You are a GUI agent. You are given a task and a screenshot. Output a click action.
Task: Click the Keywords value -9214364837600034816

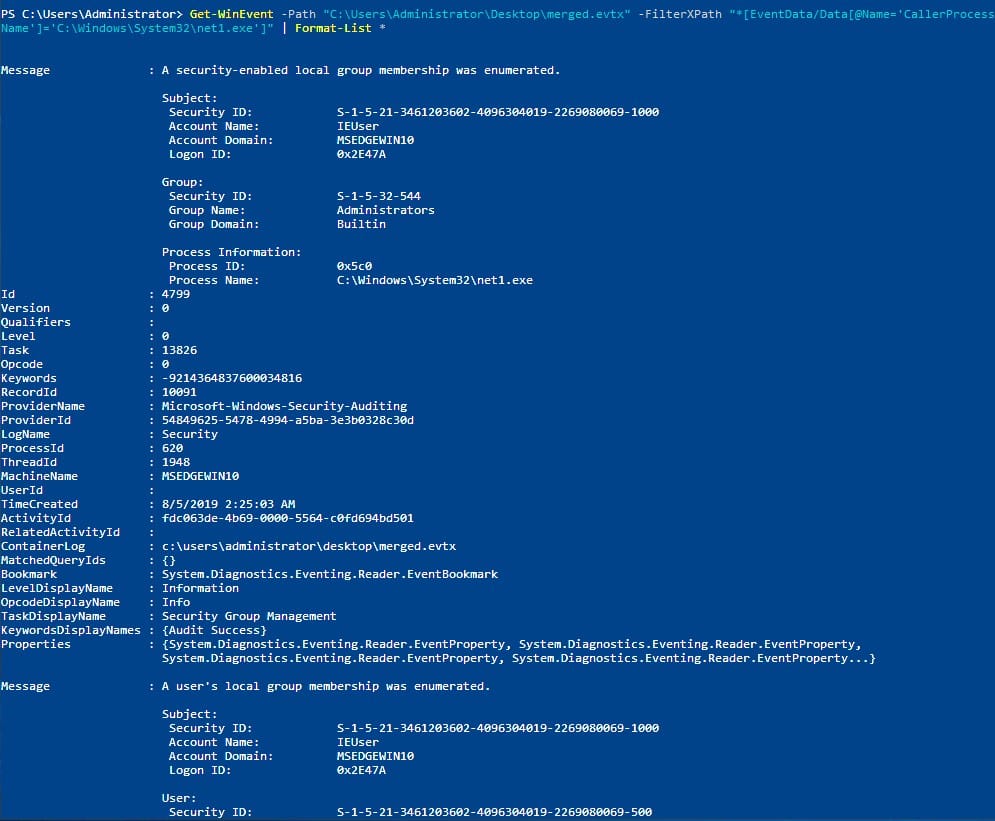tap(231, 378)
